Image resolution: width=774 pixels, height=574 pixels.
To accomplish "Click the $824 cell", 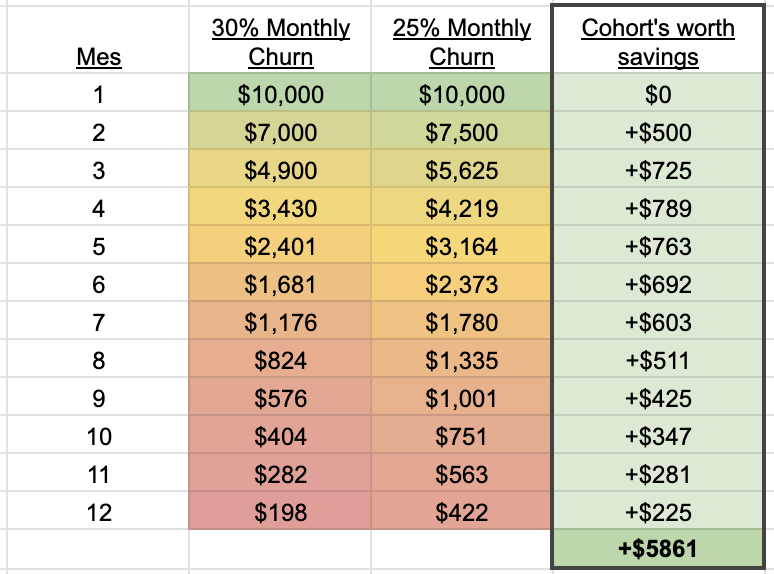I will (x=279, y=361).
